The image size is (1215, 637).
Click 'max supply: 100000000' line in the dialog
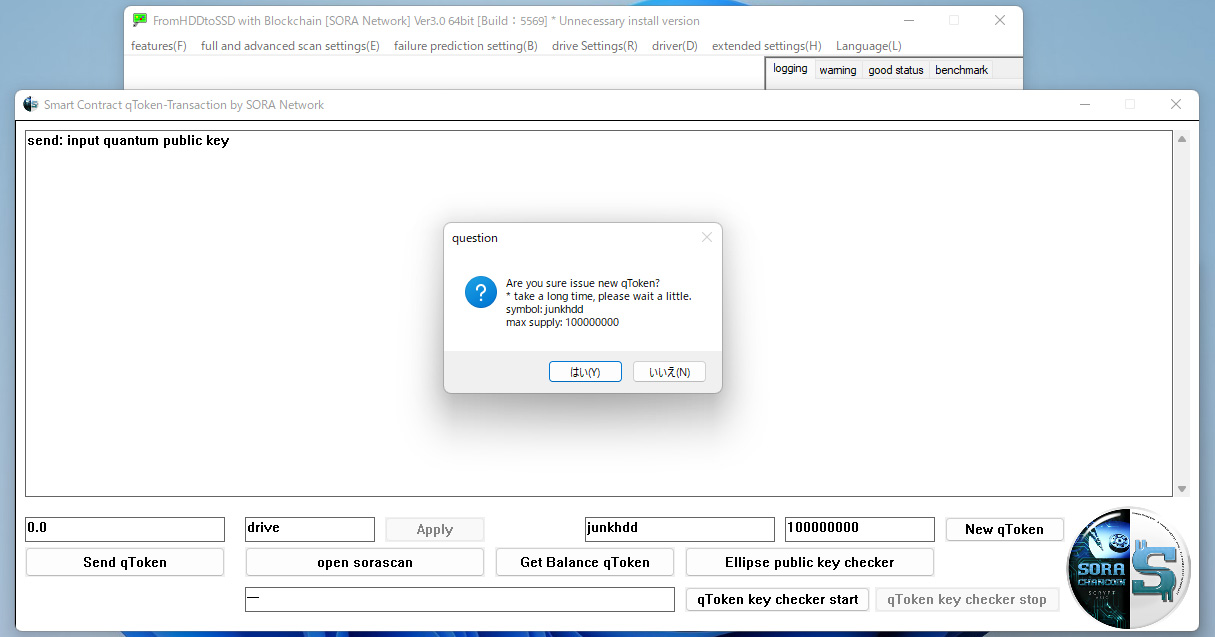click(562, 322)
